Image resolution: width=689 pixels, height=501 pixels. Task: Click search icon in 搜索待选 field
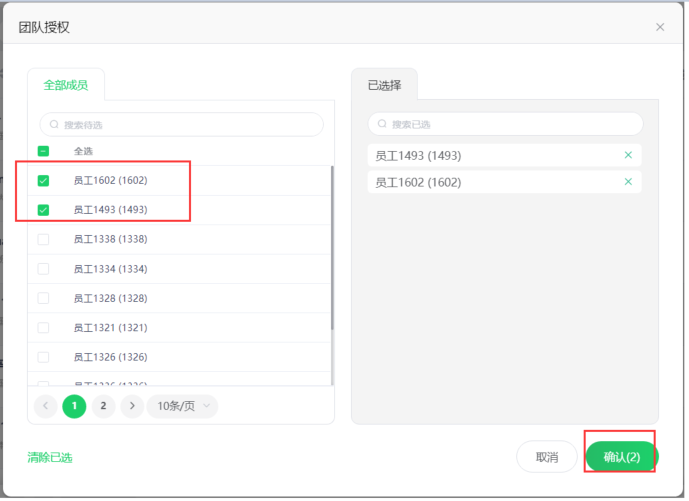pos(54,125)
